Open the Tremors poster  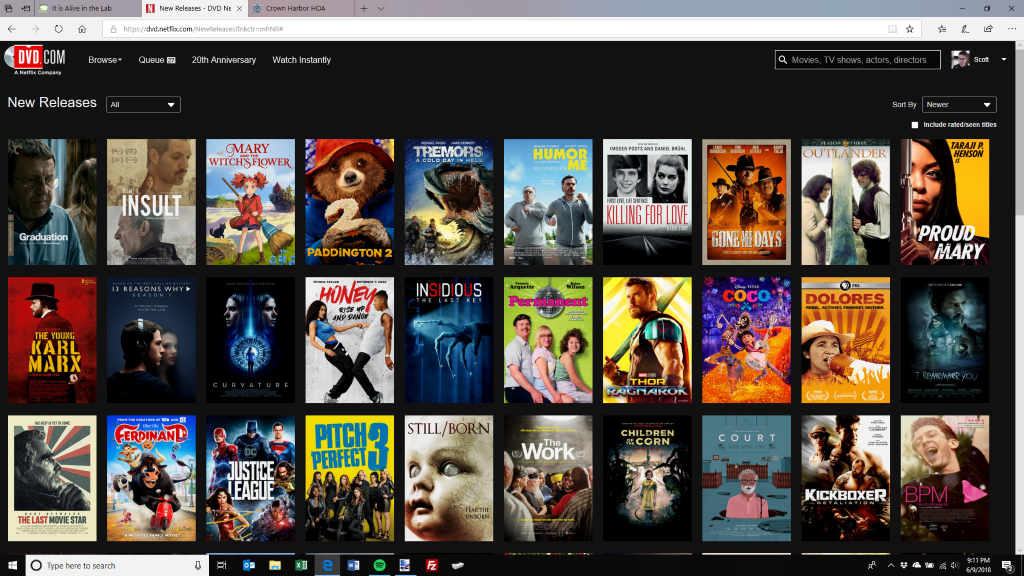pyautogui.click(x=449, y=202)
